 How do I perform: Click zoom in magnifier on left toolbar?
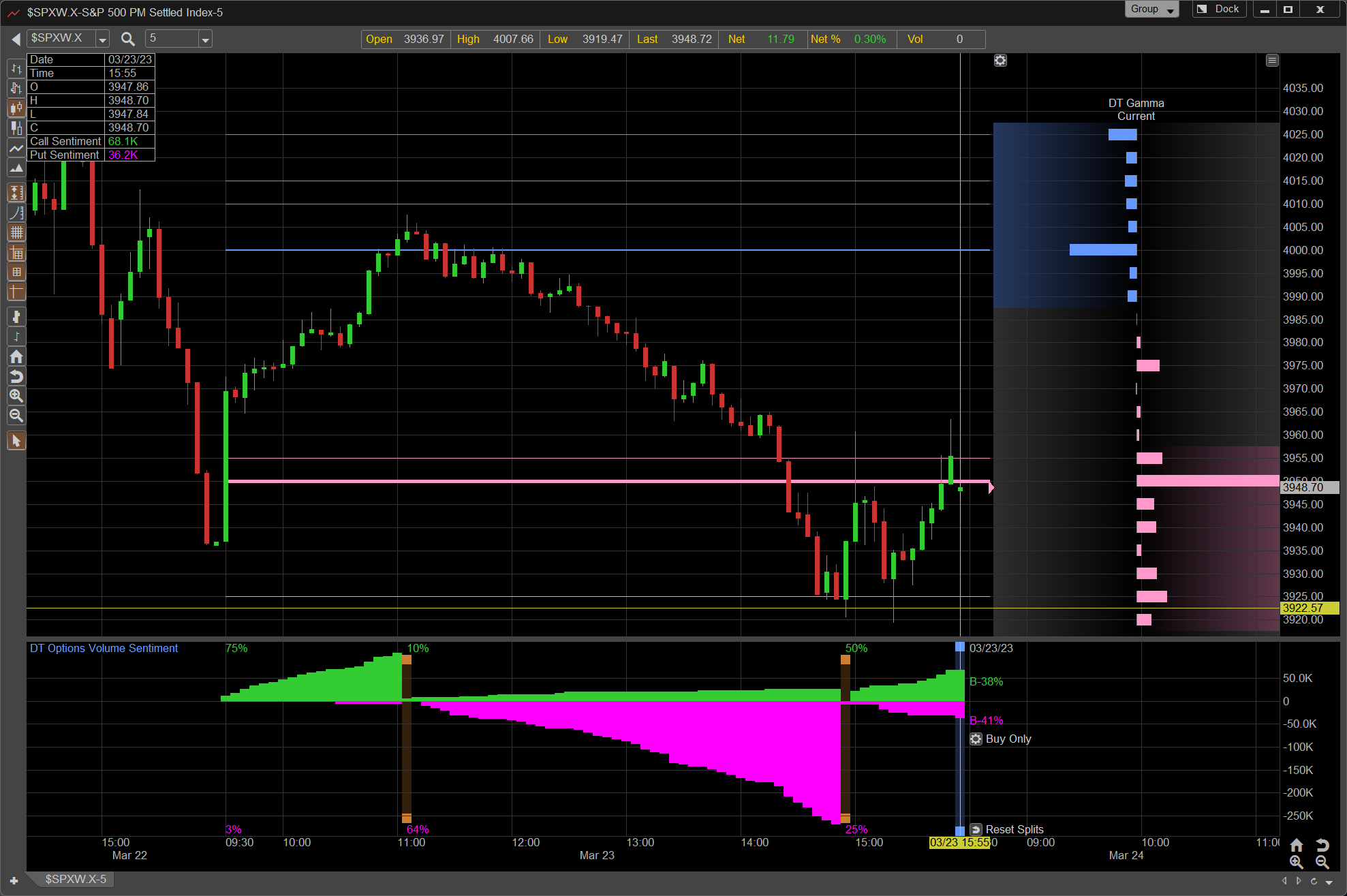[16, 396]
